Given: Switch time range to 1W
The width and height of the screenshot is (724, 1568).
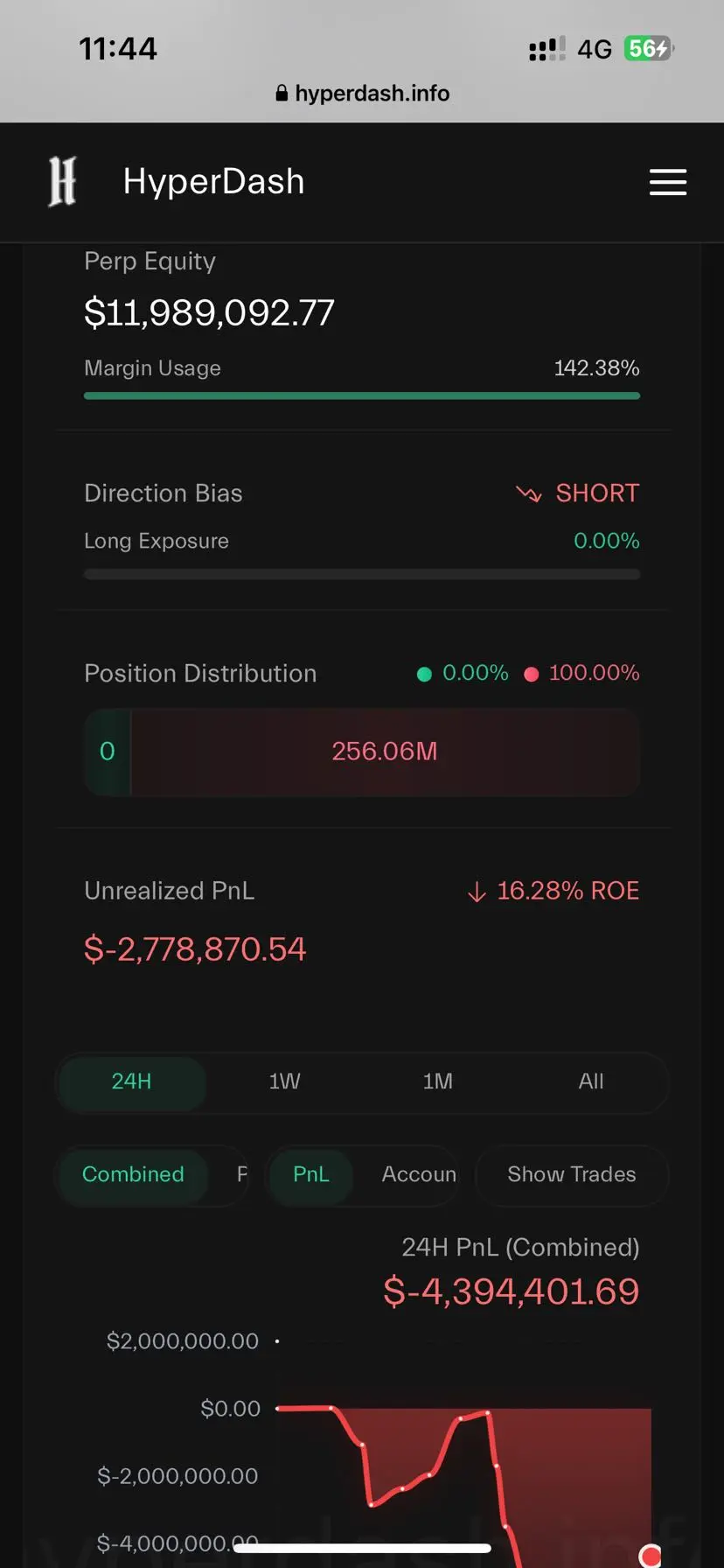Looking at the screenshot, I should [284, 1082].
